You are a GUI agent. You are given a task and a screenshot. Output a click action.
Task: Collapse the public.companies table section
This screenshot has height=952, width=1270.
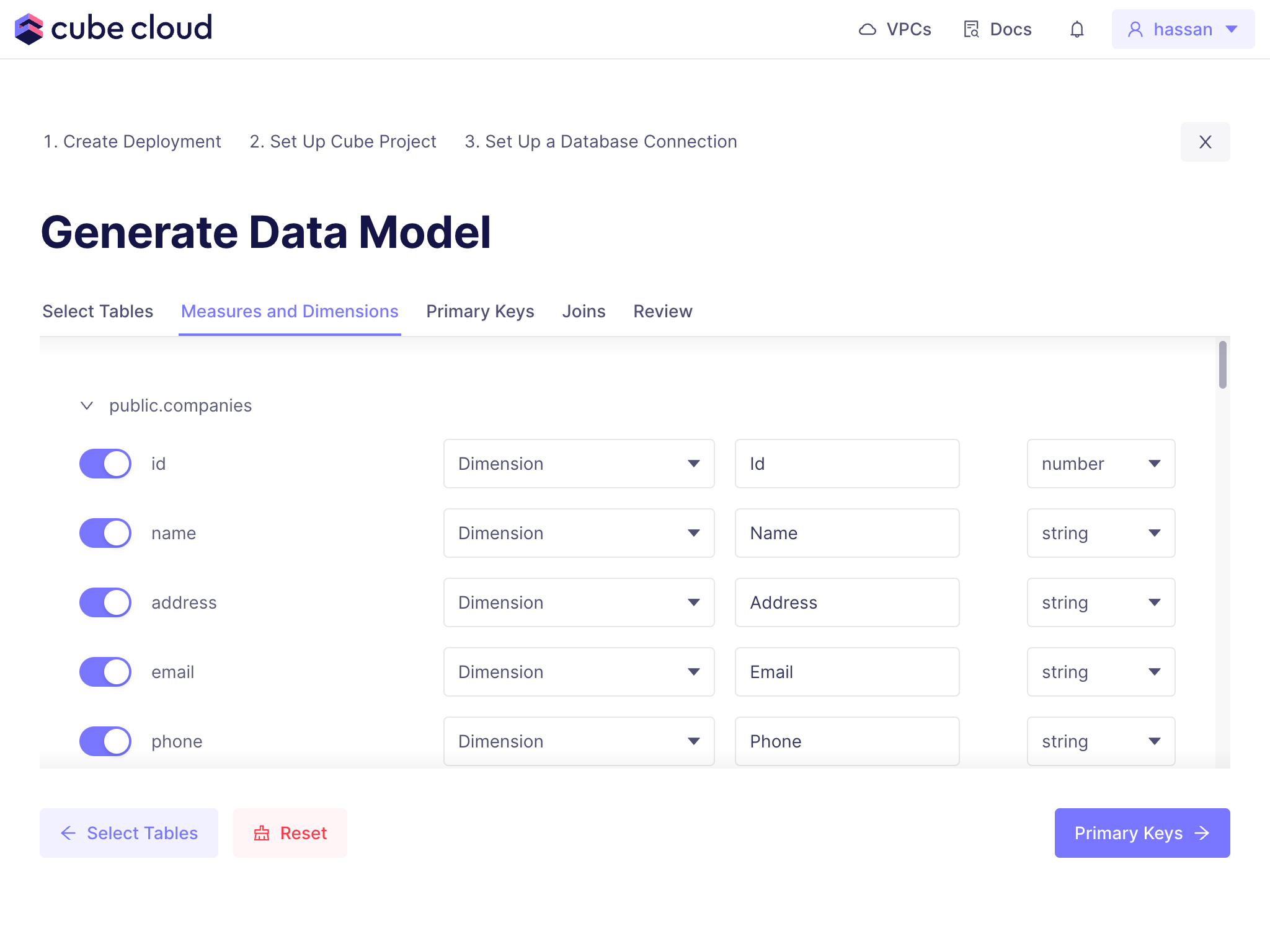87,405
